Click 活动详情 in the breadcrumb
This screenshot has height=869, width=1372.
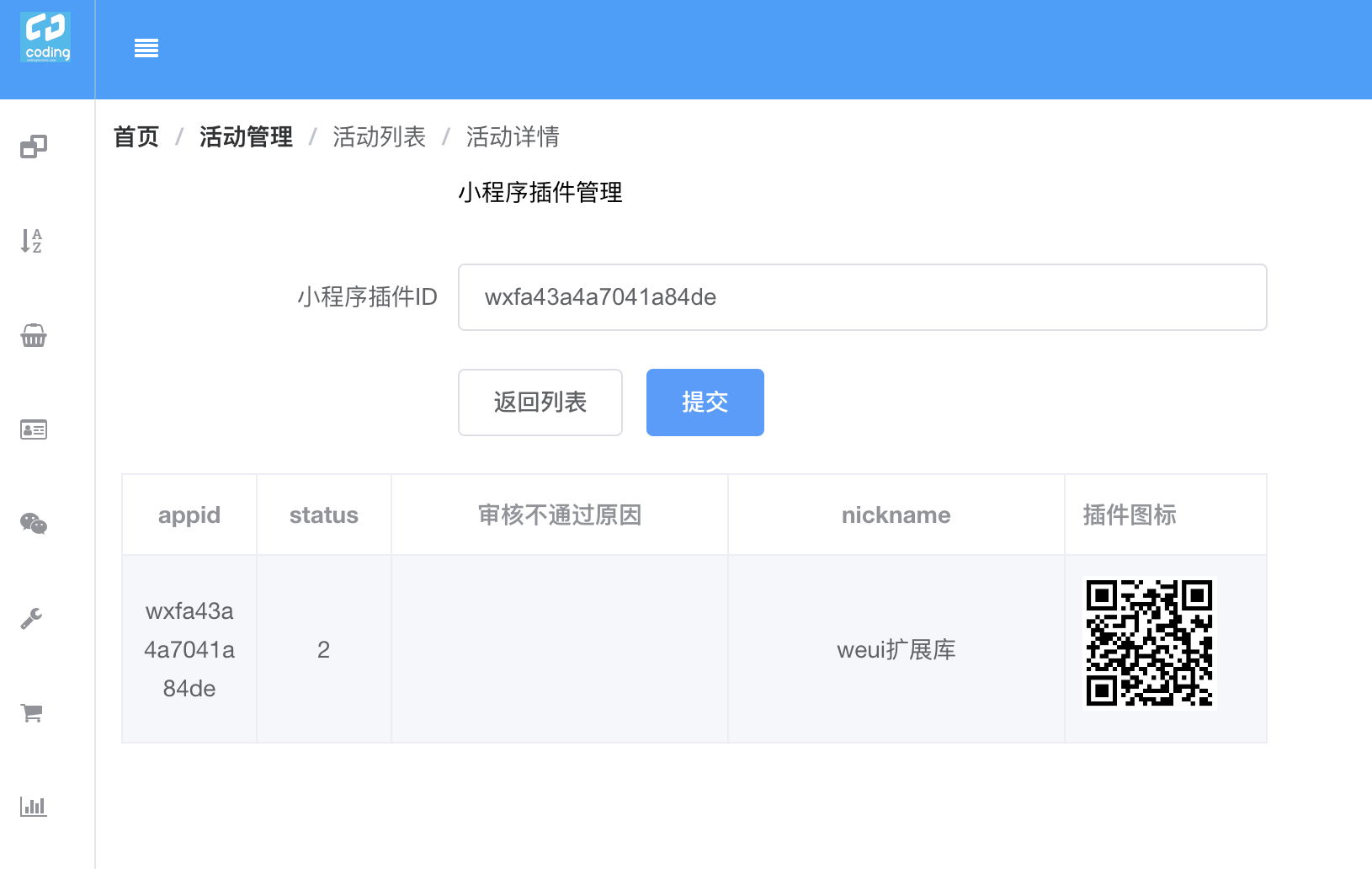point(513,136)
